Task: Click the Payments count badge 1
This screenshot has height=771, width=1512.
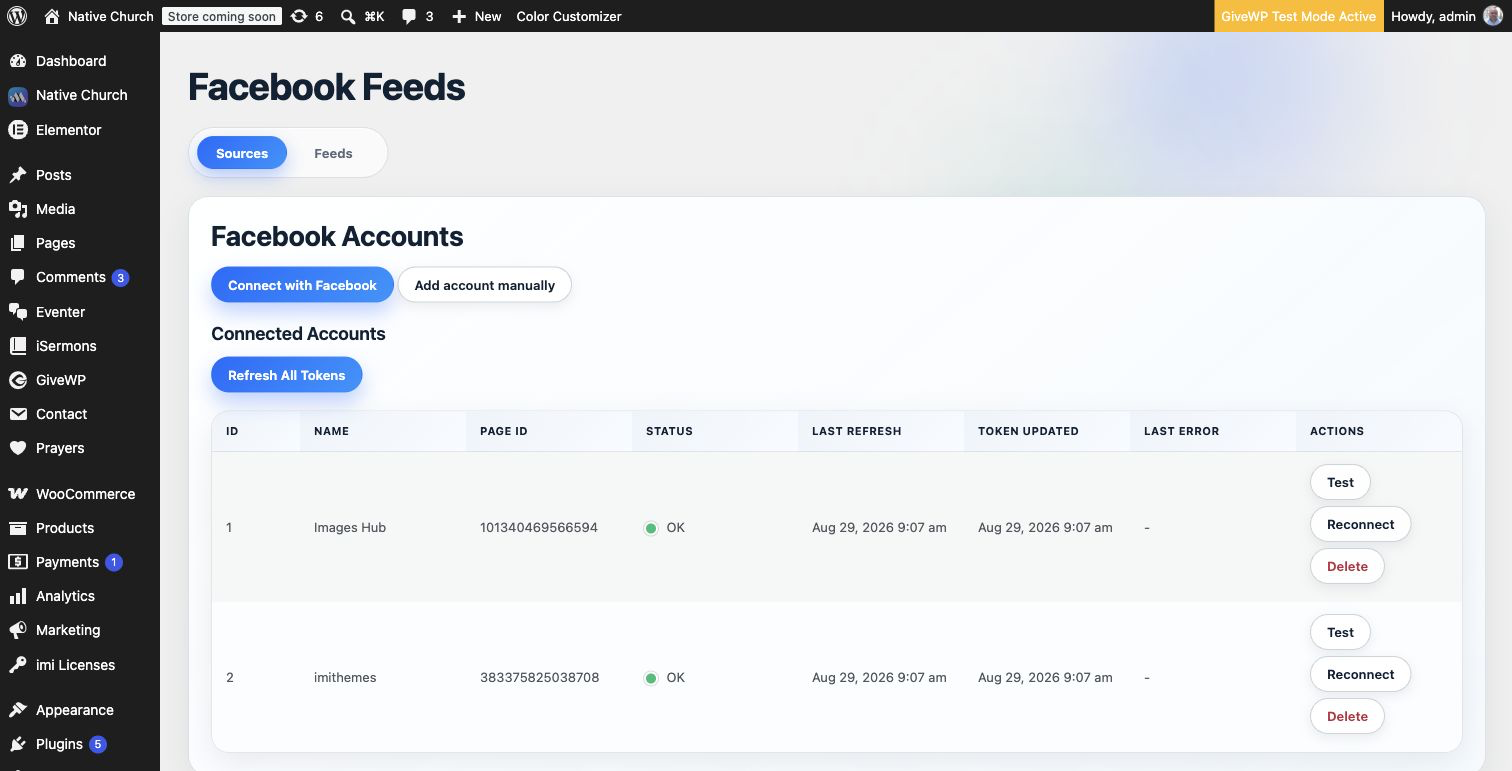Action: [x=114, y=562]
